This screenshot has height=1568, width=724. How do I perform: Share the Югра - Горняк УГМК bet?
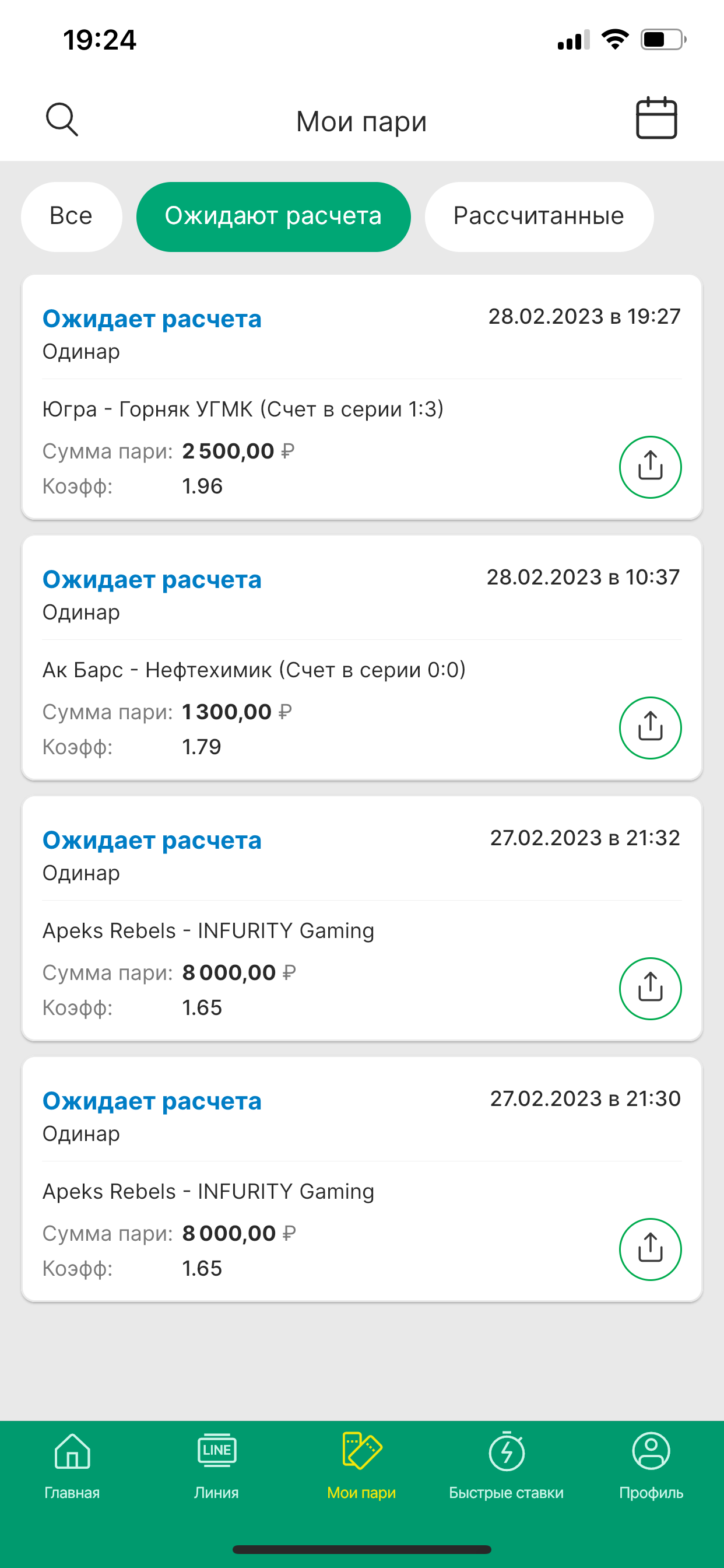tap(650, 467)
